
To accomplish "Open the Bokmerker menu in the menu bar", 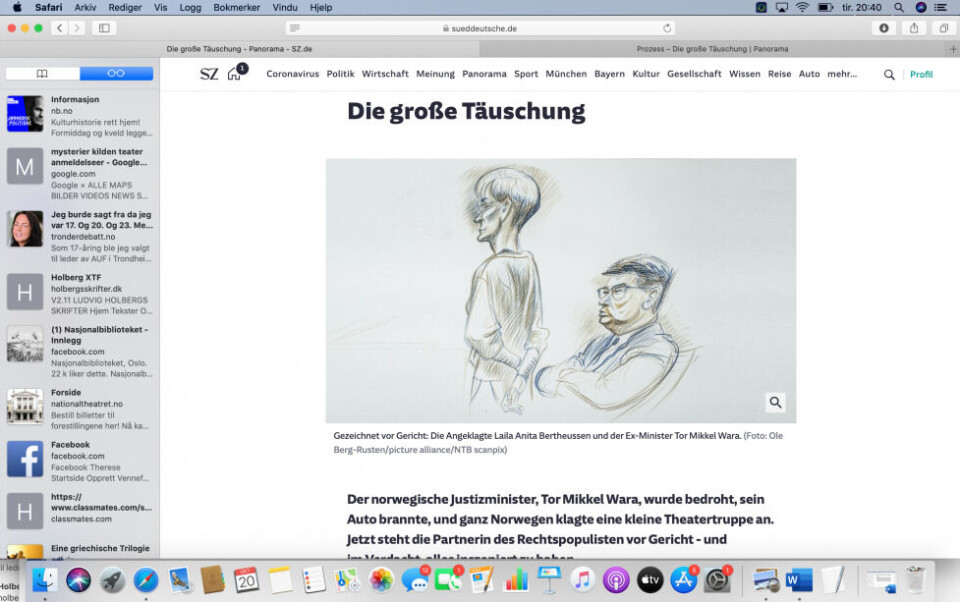I will pyautogui.click(x=236, y=7).
